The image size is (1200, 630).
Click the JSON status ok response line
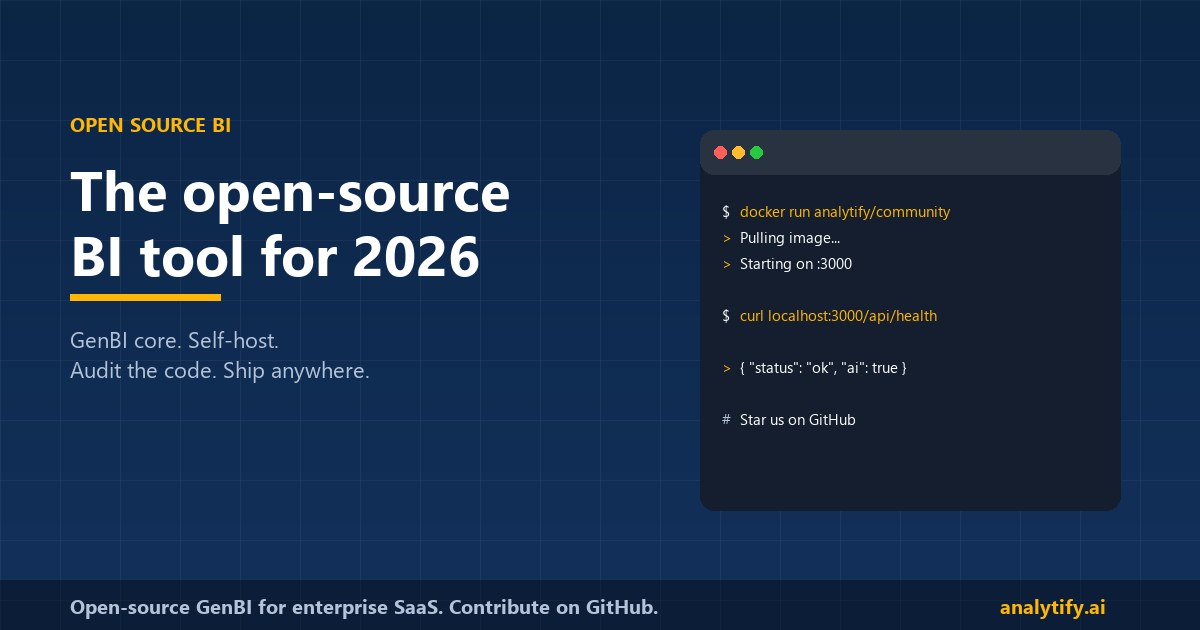823,368
